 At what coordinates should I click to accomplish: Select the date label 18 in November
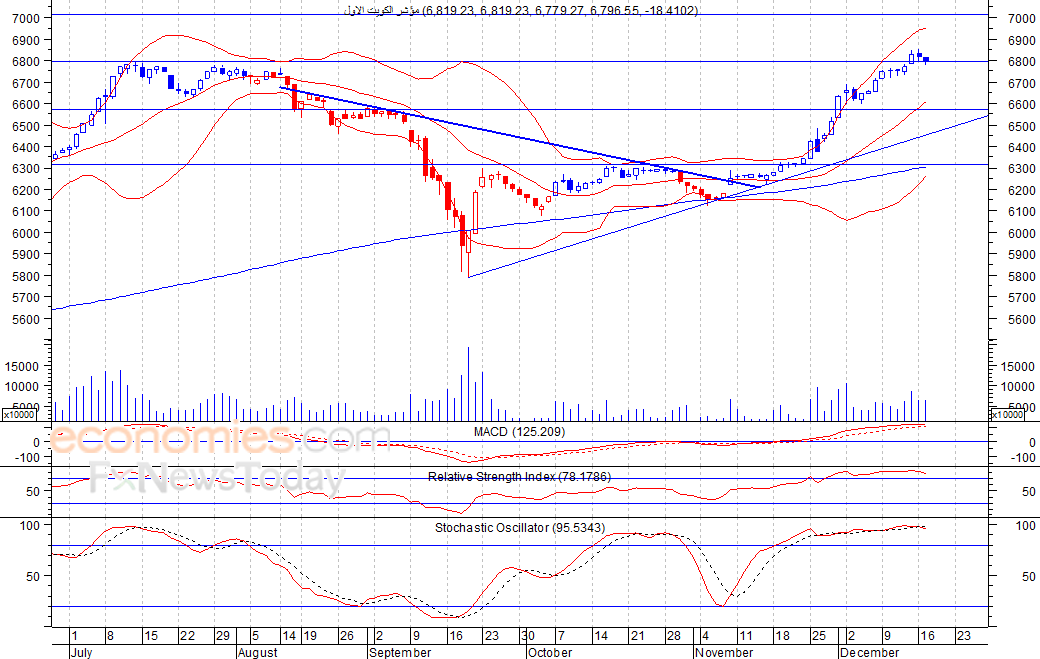[x=783, y=636]
